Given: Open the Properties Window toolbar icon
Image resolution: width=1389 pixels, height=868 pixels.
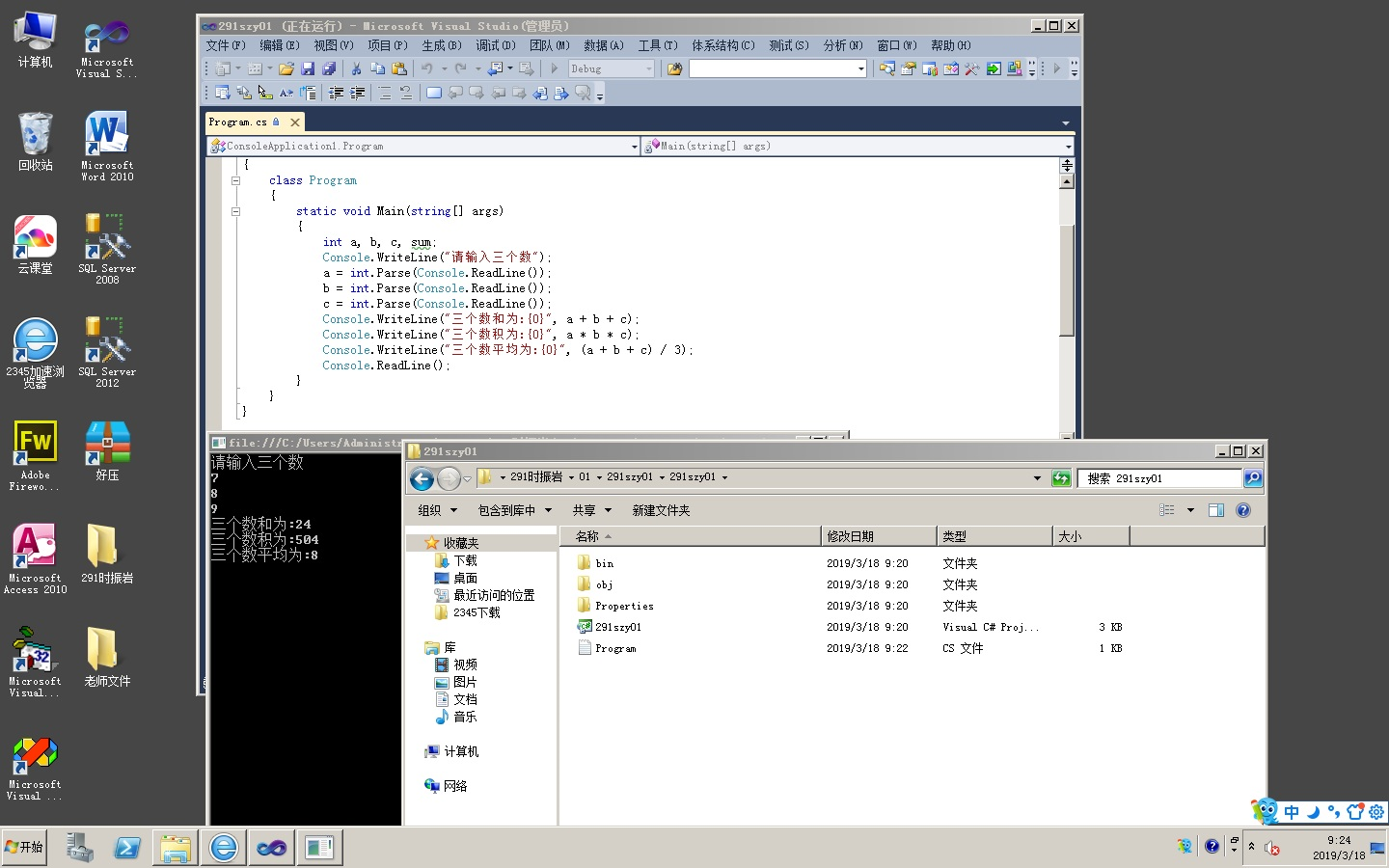Looking at the screenshot, I should [x=908, y=68].
